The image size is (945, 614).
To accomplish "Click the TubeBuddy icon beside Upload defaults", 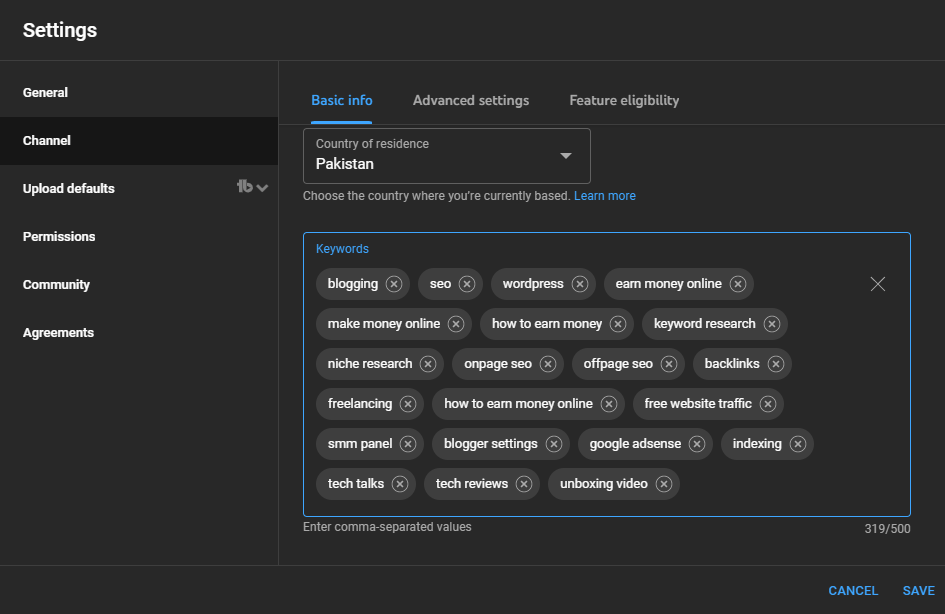I will point(244,187).
